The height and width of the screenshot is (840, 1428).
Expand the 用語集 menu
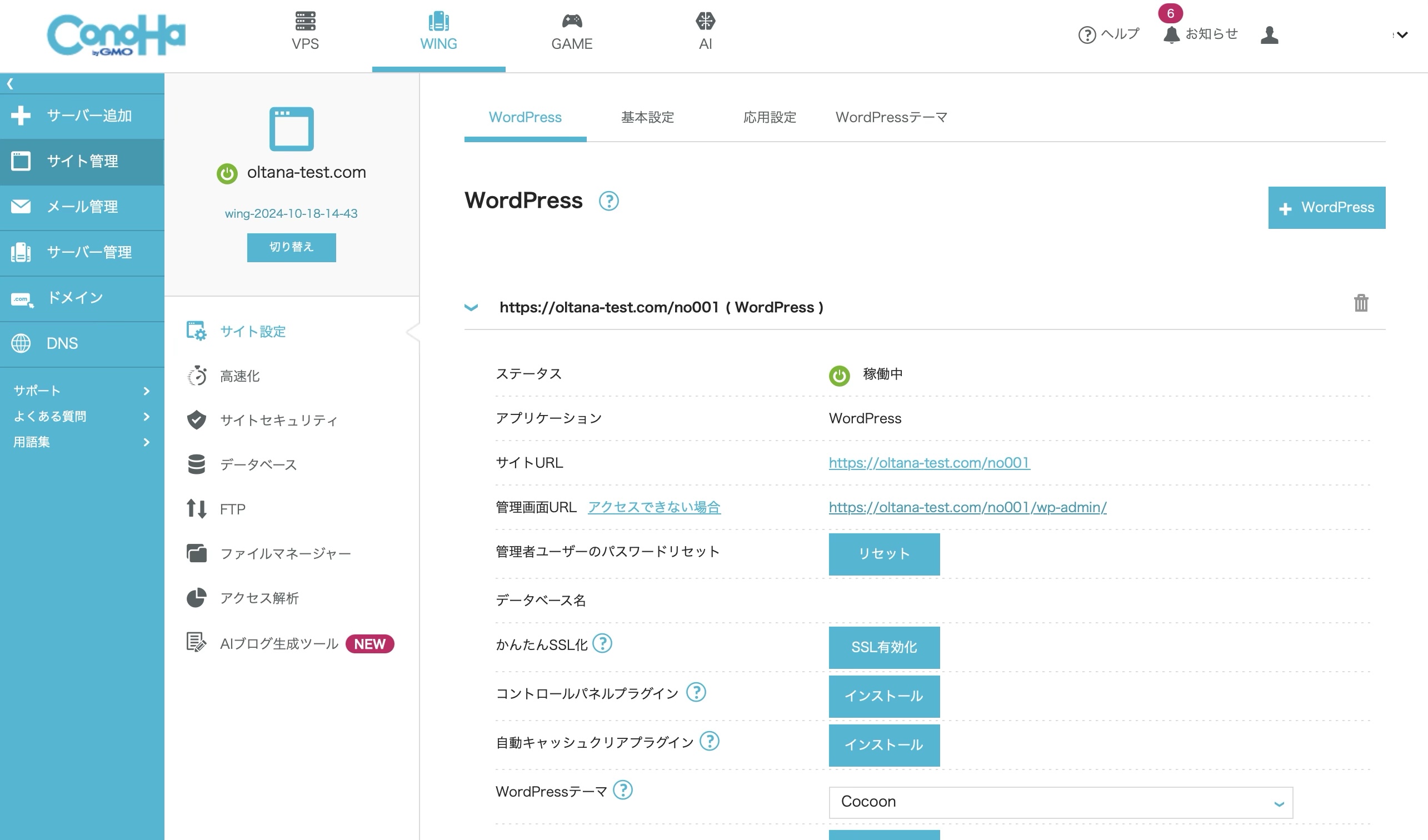tap(82, 442)
